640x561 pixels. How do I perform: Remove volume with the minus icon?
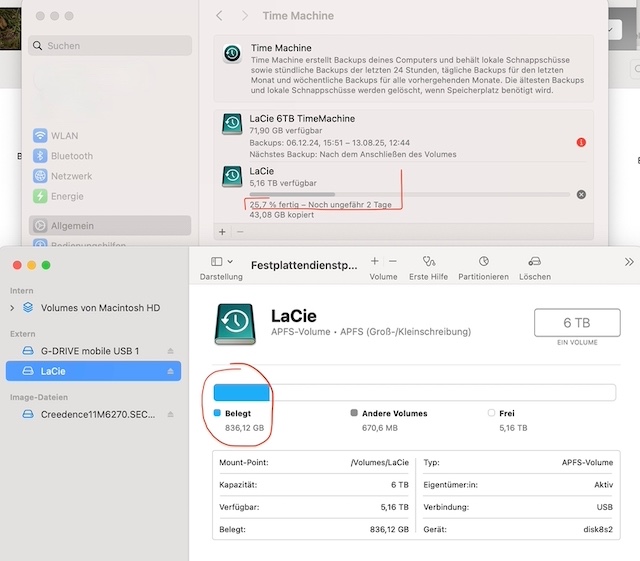[x=393, y=261]
